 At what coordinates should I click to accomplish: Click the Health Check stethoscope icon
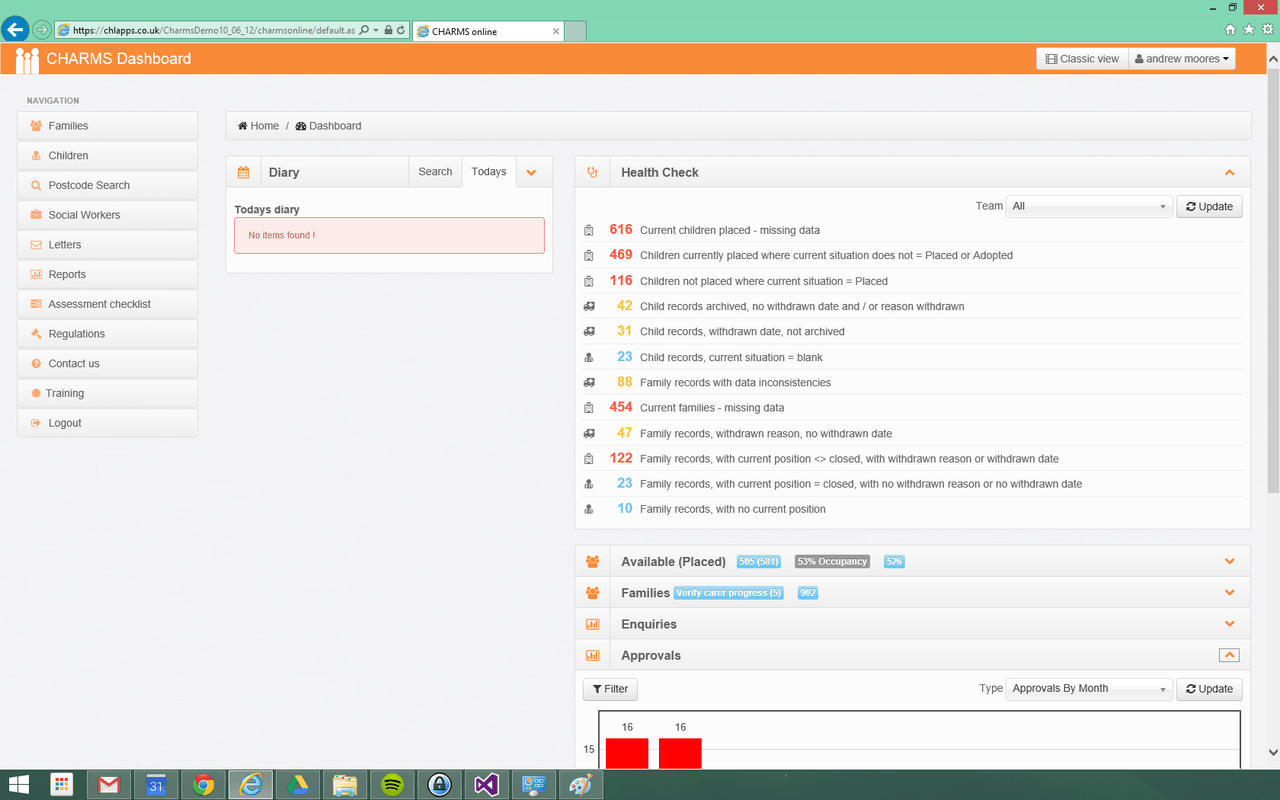pos(592,172)
